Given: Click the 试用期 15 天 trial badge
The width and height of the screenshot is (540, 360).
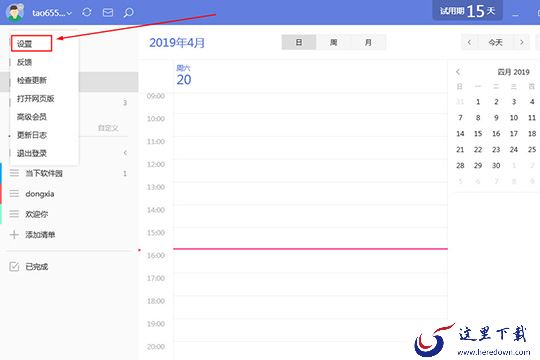Looking at the screenshot, I should (x=467, y=11).
